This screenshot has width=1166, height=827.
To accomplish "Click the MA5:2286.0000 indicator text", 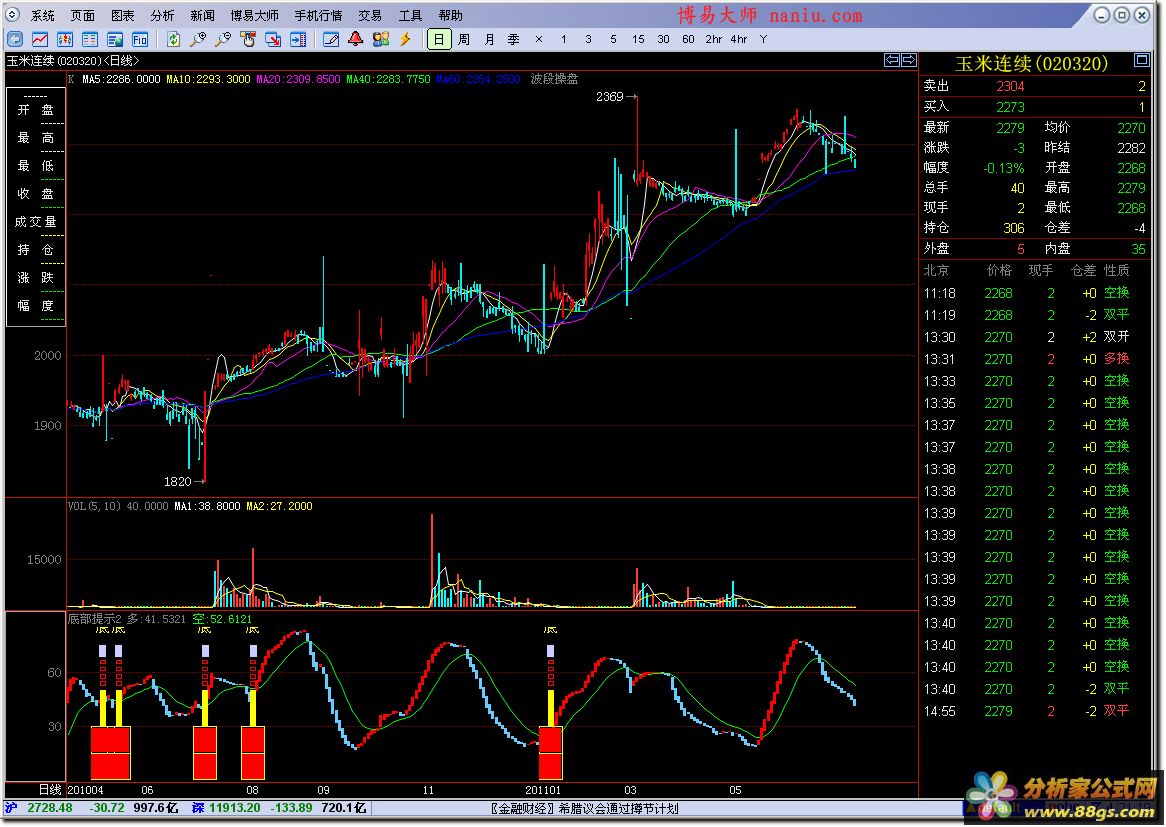I will pyautogui.click(x=121, y=79).
